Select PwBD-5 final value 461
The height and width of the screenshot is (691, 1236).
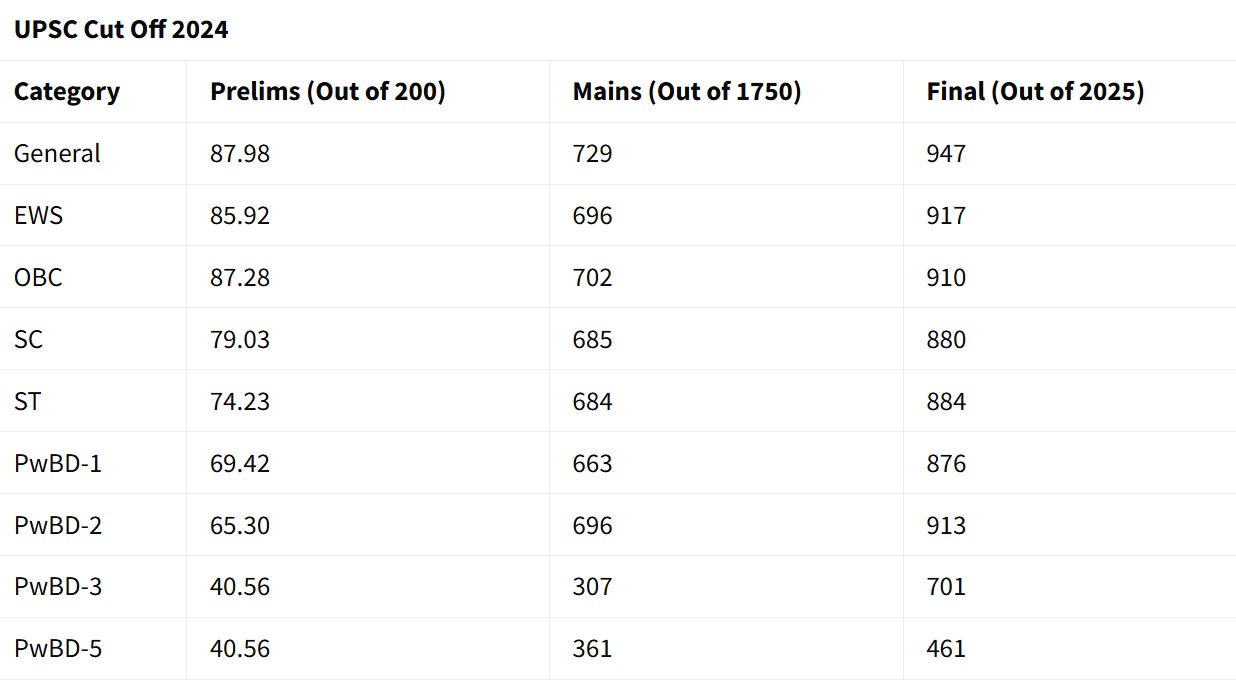[946, 649]
